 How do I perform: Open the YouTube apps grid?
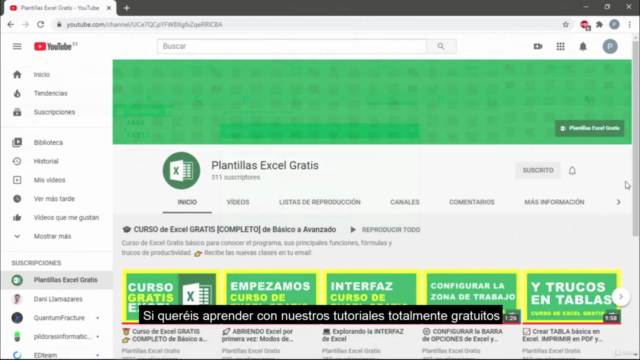click(x=560, y=47)
